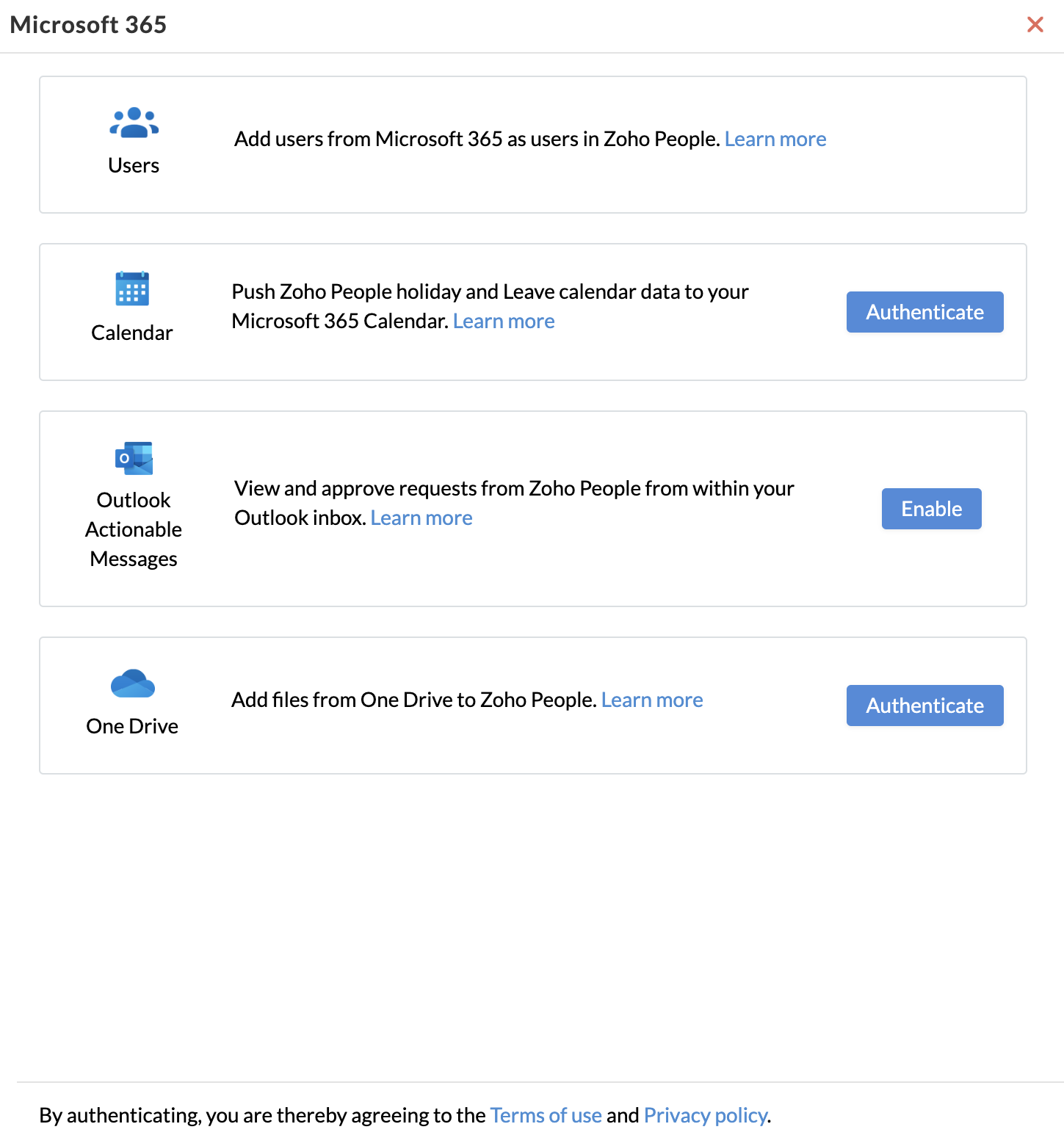Click the Users label
The width and height of the screenshot is (1064, 1146).
[134, 165]
